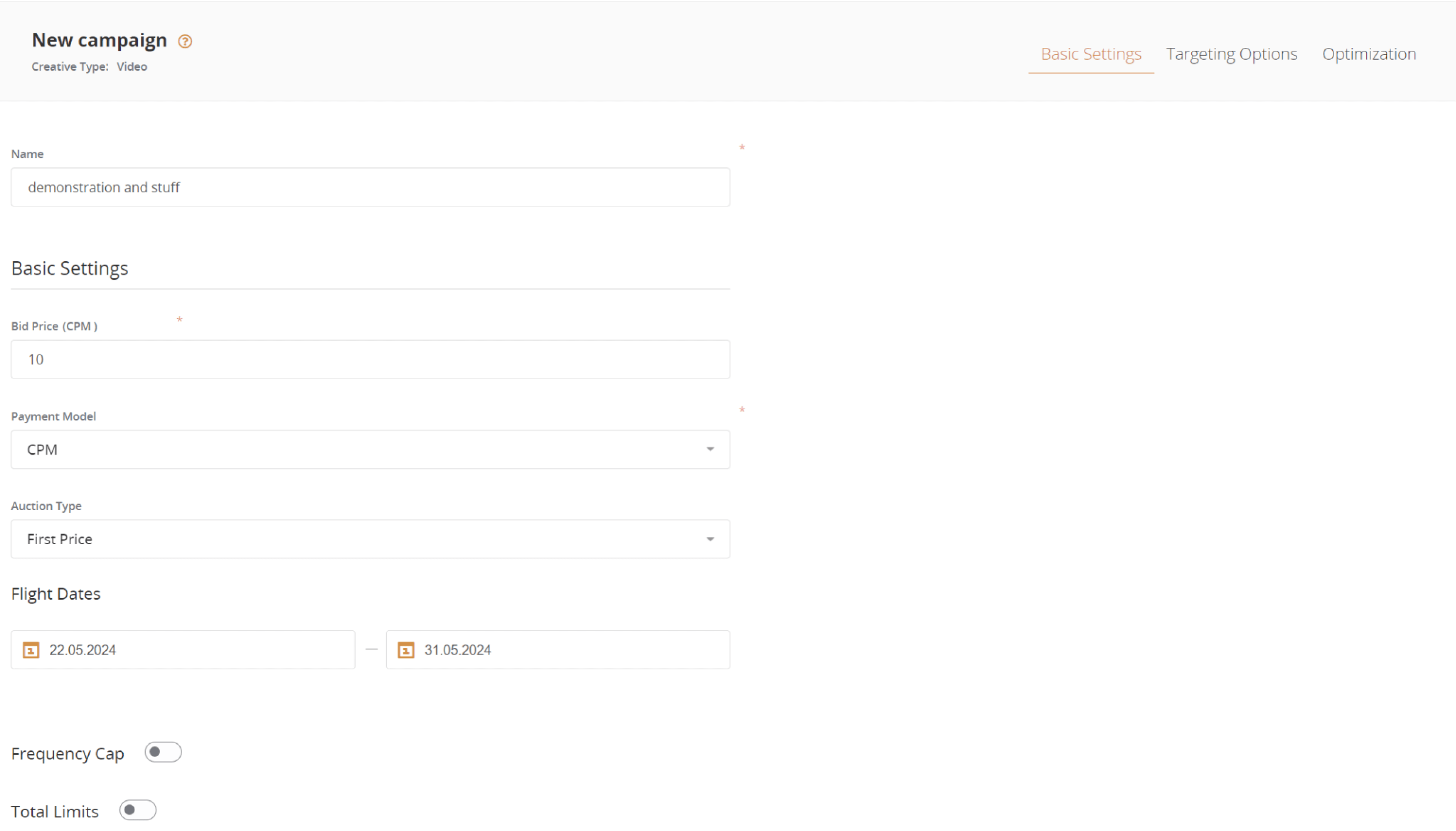Open the start date calendar icon
Screen dimensions: 1456x831
click(31, 650)
